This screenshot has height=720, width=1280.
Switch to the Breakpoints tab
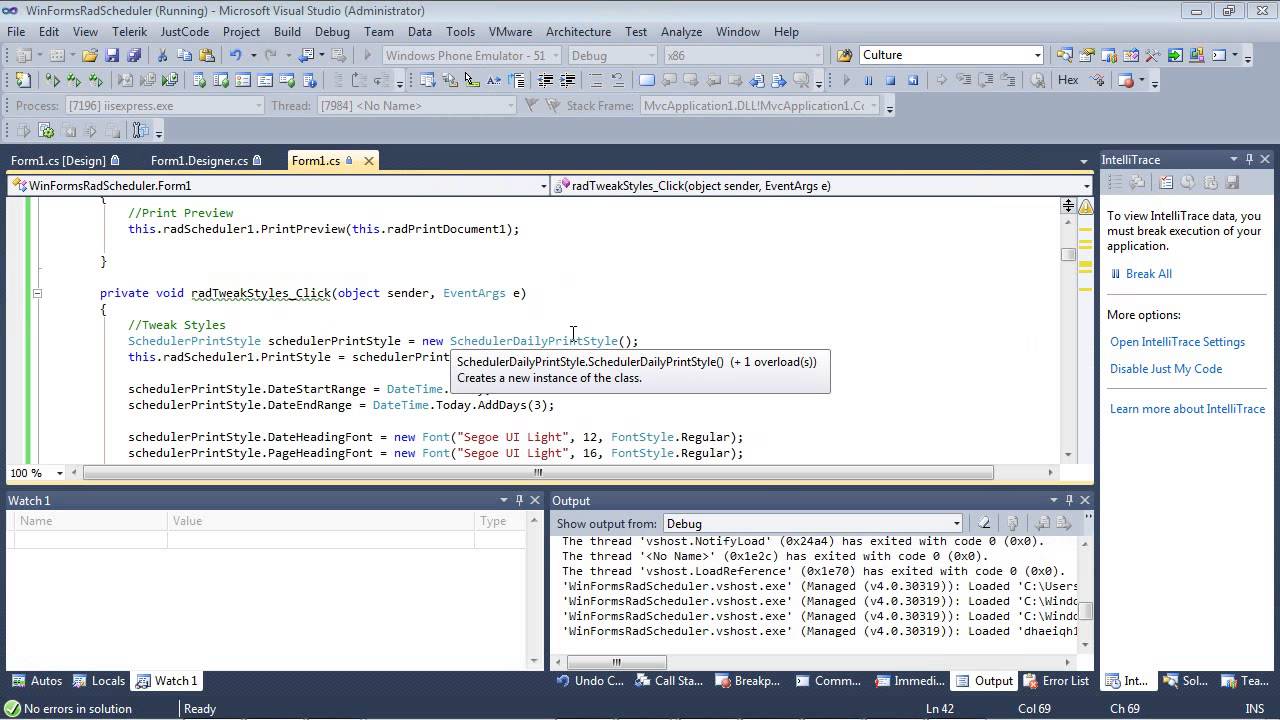click(748, 681)
